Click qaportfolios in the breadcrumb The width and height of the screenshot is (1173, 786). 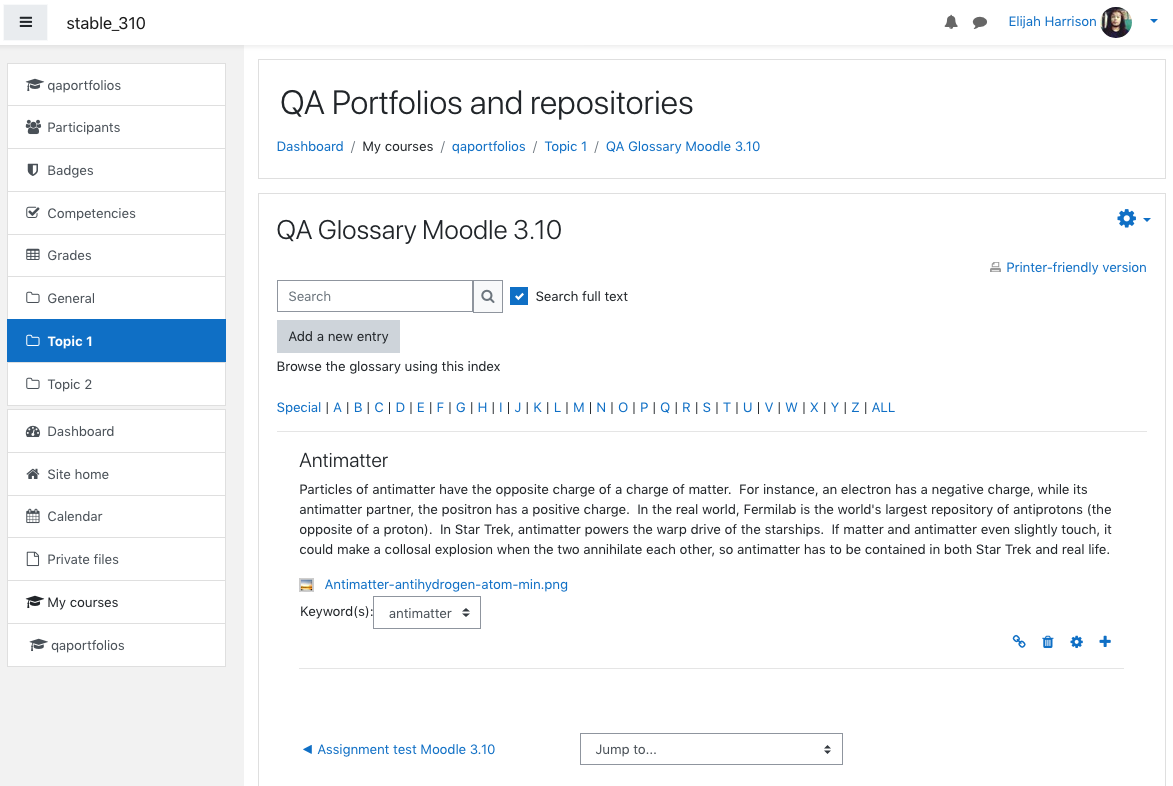click(x=489, y=147)
